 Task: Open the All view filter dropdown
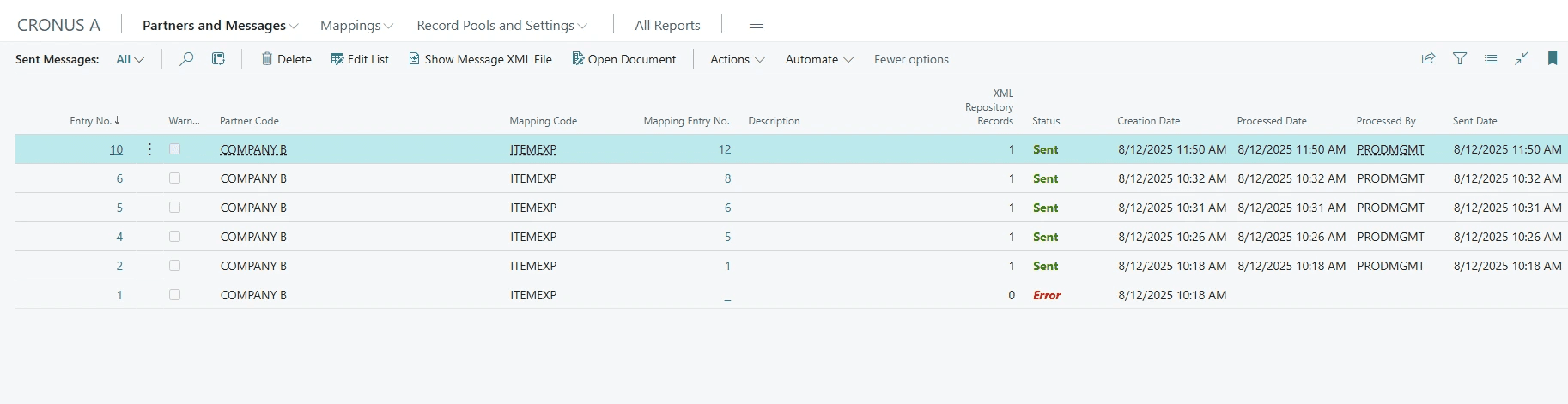pyautogui.click(x=131, y=59)
